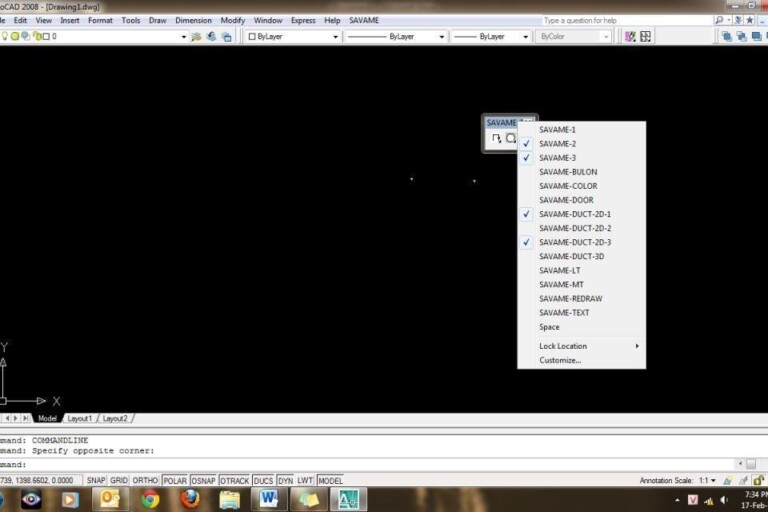Open Microsoft Word from the taskbar

[x=269, y=499]
